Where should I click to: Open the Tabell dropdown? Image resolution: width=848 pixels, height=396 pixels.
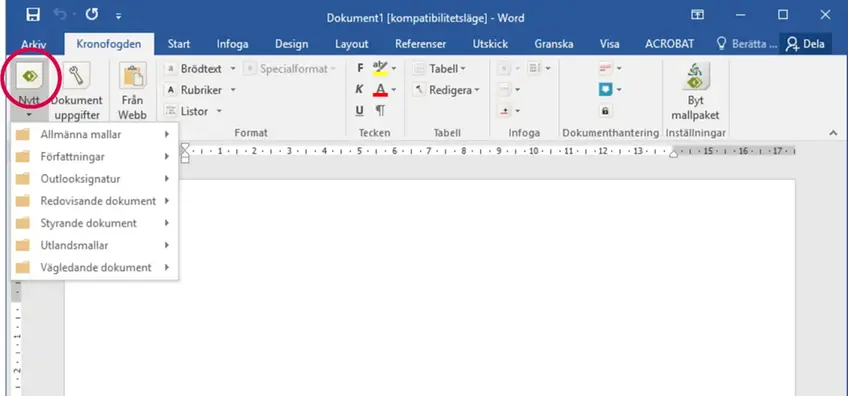coord(463,69)
